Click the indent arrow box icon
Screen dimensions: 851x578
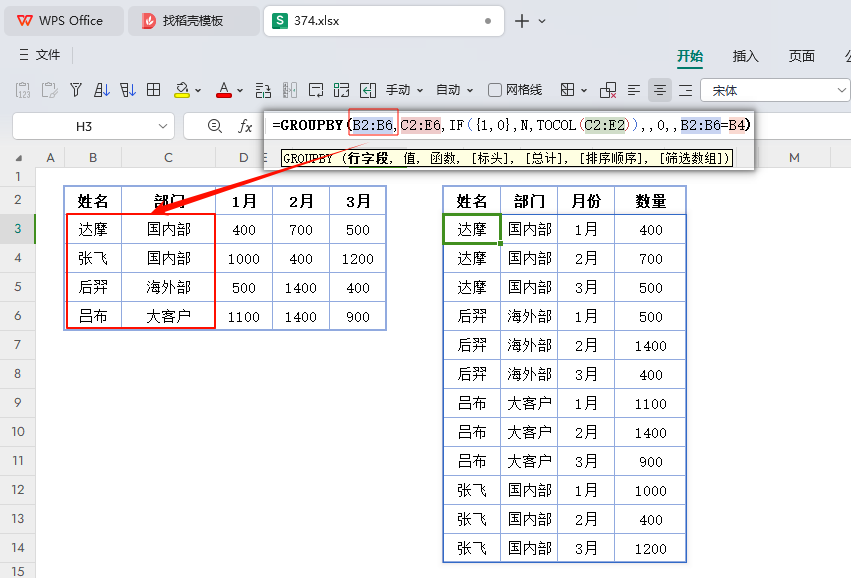click(368, 90)
